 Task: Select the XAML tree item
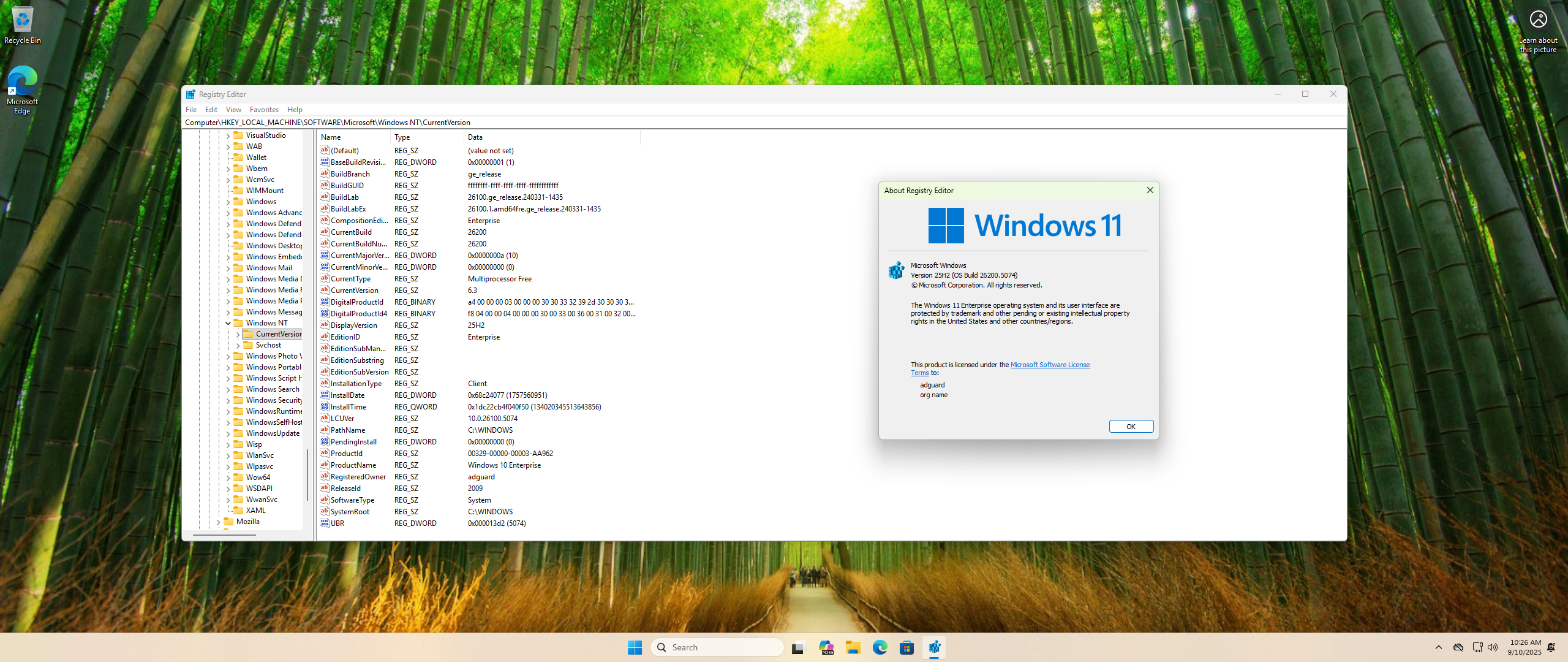255,511
